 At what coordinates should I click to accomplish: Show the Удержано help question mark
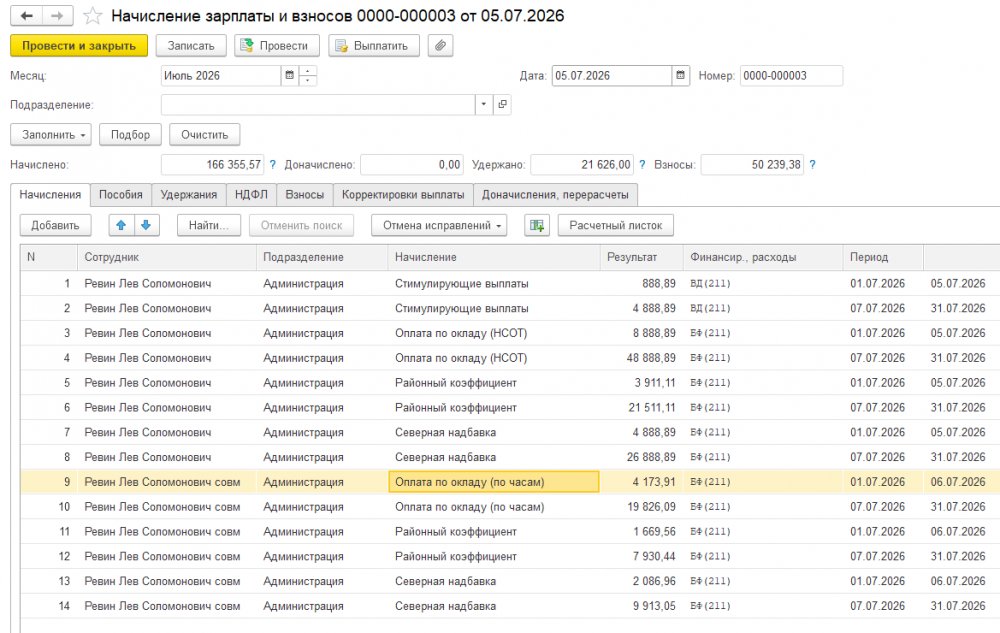coord(642,164)
